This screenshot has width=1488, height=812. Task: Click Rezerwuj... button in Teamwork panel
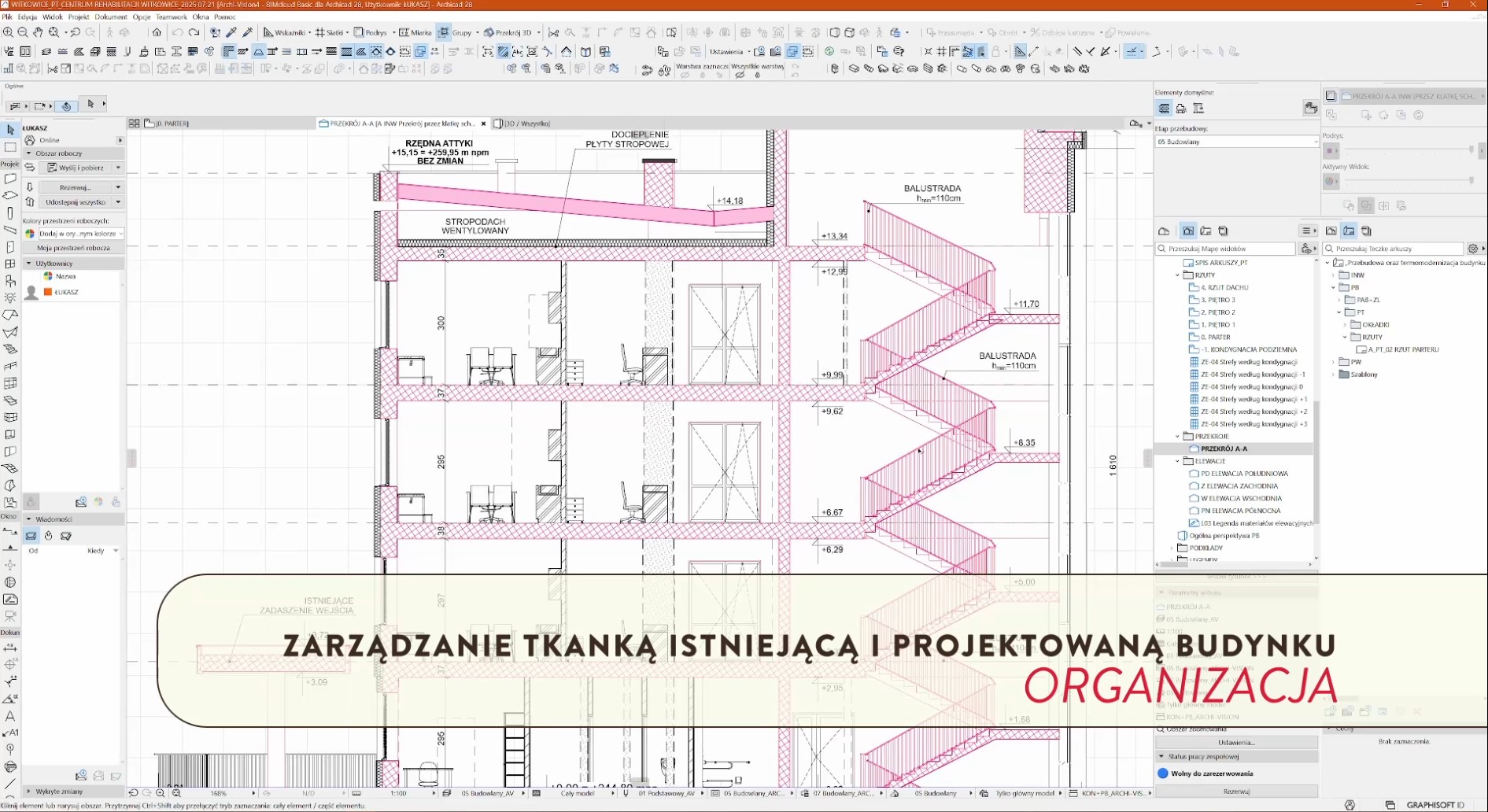coord(76,187)
